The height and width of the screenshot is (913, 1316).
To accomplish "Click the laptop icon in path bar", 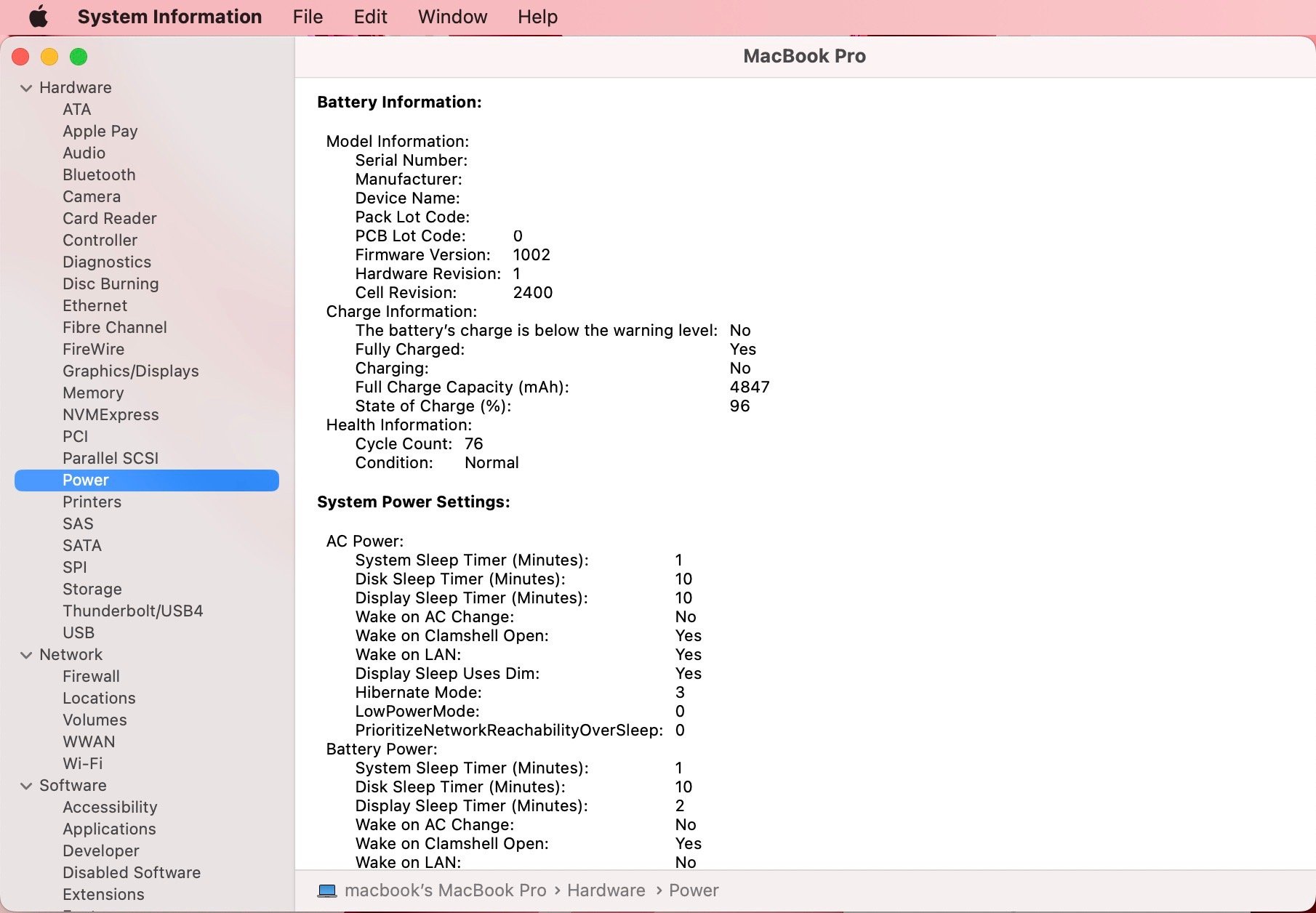I will click(327, 890).
